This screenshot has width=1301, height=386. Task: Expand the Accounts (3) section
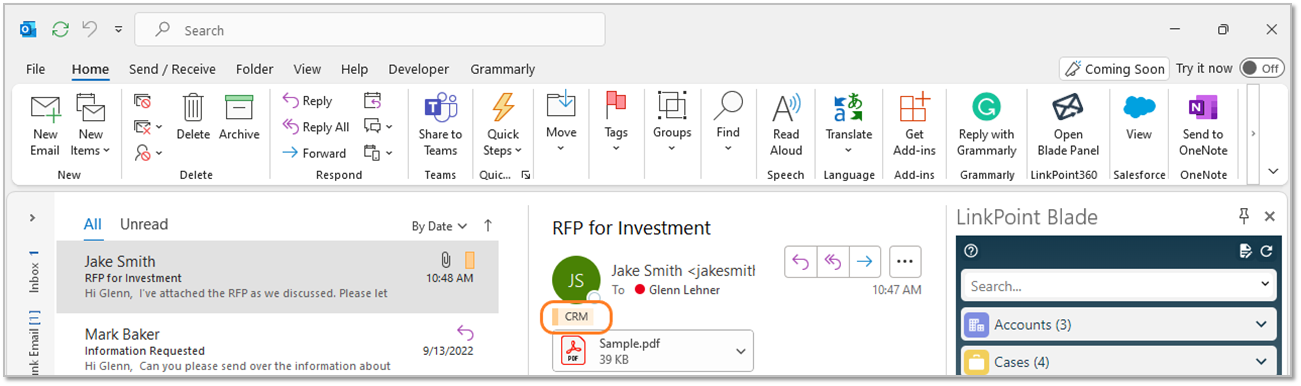tap(1118, 325)
